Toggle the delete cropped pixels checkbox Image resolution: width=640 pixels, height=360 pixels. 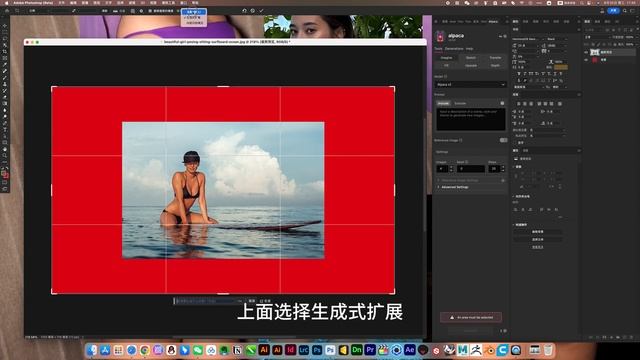[x=150, y=11]
